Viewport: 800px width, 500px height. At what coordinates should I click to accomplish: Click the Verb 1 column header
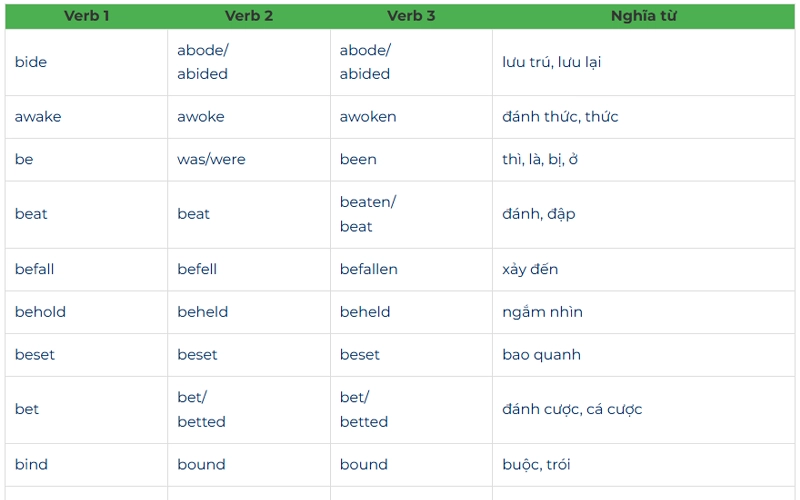(x=86, y=16)
